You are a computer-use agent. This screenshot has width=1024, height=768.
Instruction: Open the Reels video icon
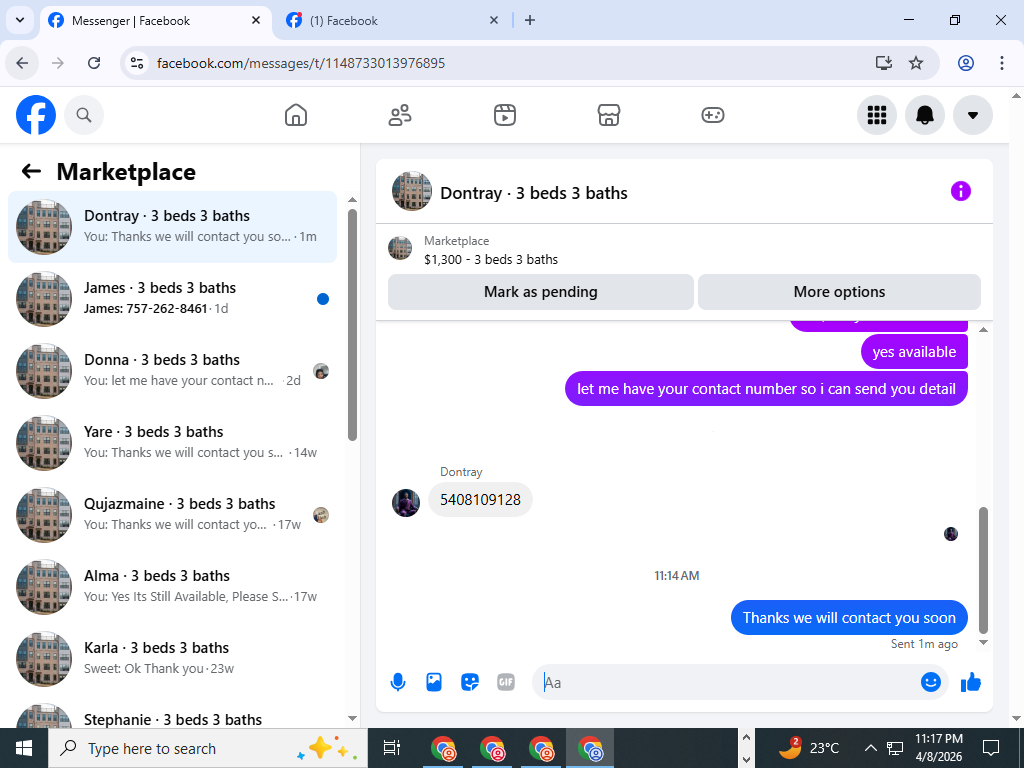504,115
